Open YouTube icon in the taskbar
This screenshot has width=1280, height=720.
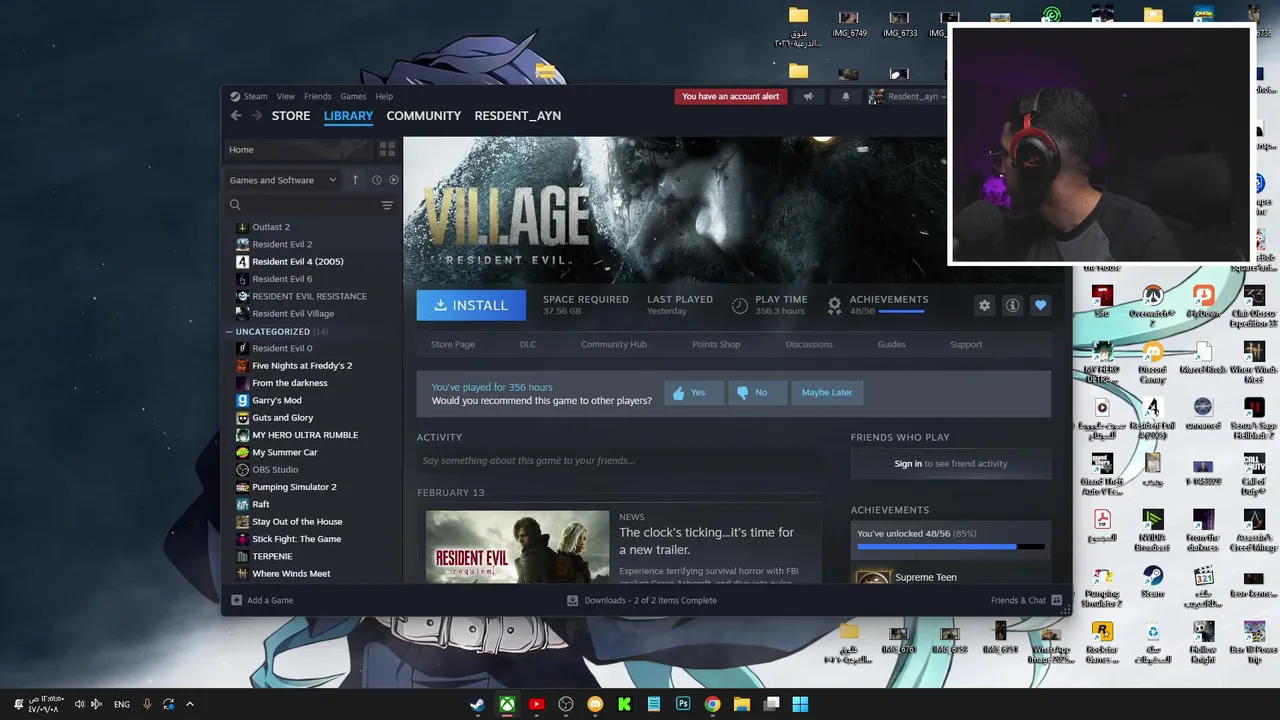click(537, 704)
